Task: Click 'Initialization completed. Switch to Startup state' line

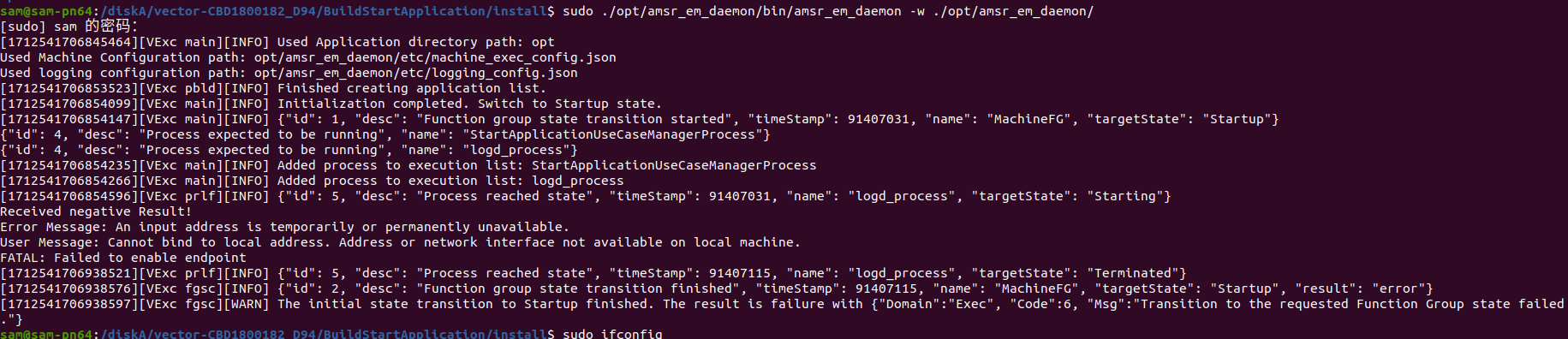Action: pyautogui.click(x=331, y=104)
